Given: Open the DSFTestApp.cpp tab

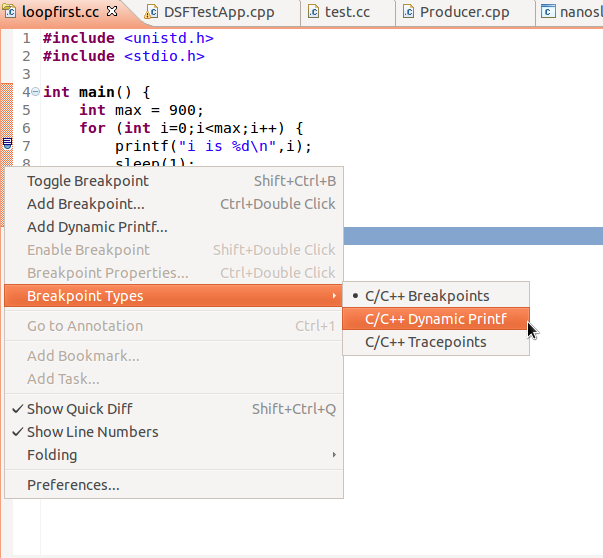Looking at the screenshot, I should coord(219,13).
